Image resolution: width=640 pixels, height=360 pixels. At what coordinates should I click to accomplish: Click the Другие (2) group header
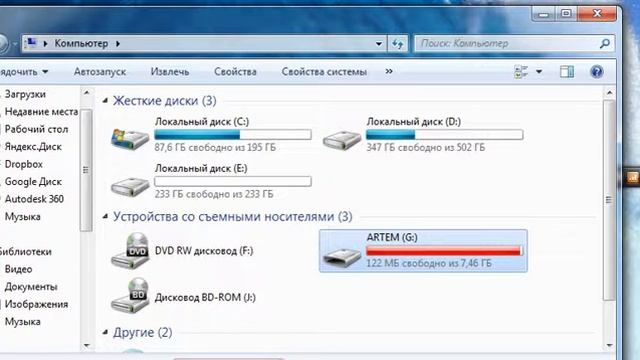[x=142, y=332]
